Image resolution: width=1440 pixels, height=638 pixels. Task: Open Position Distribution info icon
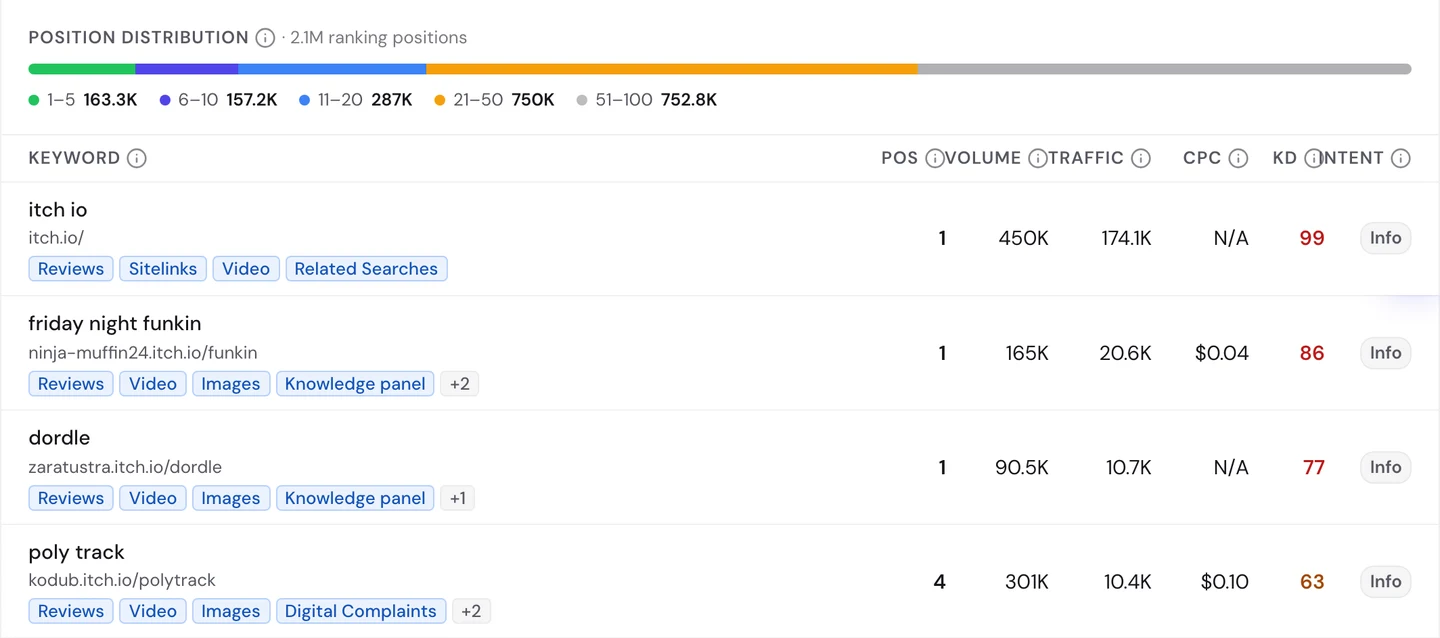click(265, 38)
